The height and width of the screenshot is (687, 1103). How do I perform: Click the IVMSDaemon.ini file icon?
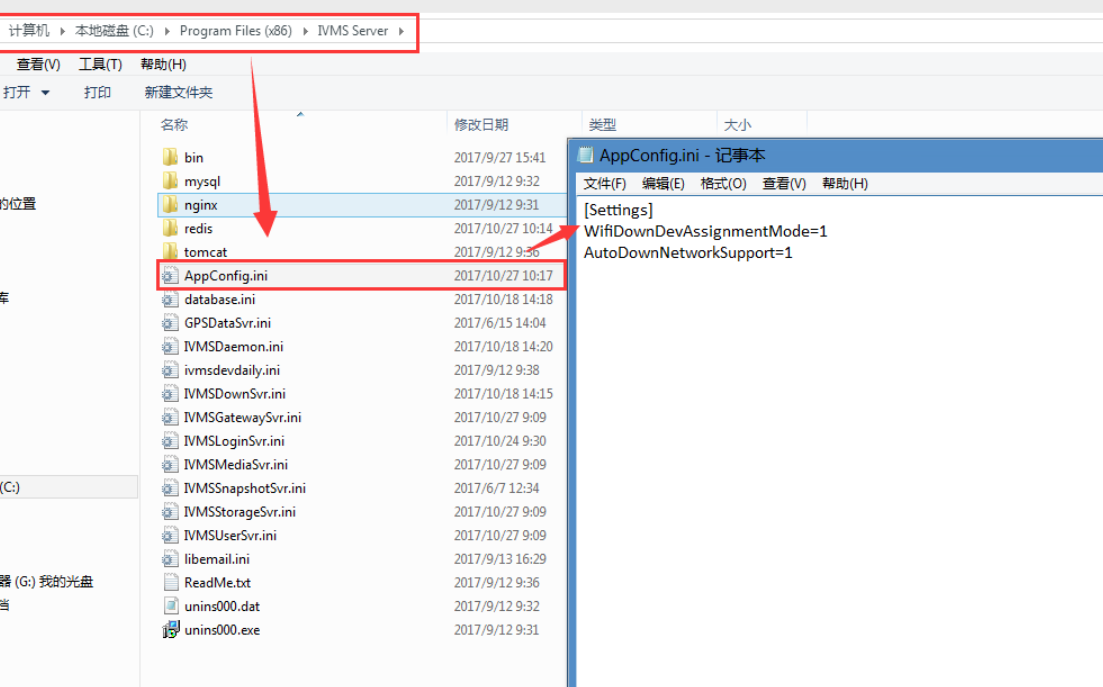point(170,346)
